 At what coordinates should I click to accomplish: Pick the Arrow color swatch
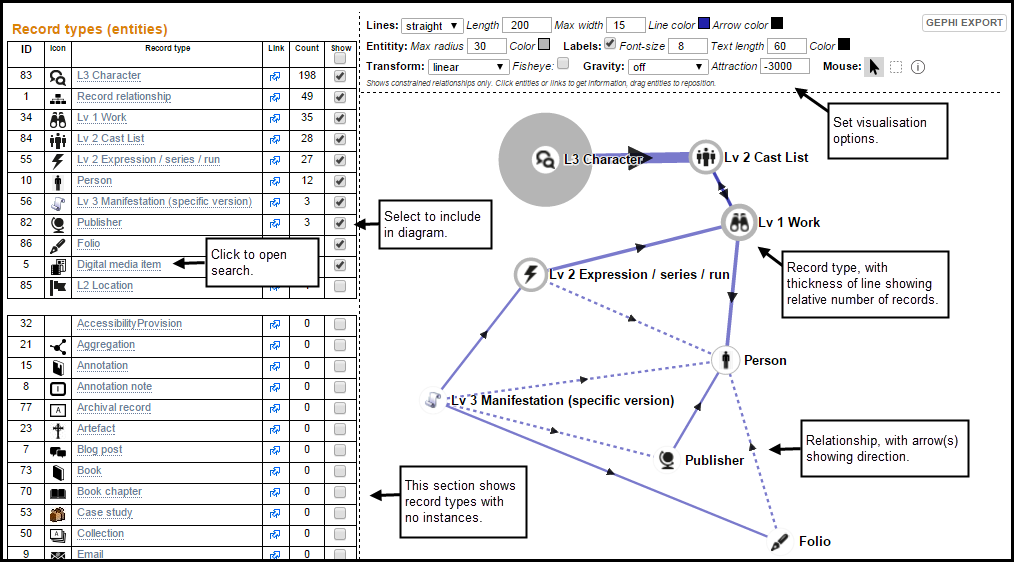pyautogui.click(x=777, y=23)
